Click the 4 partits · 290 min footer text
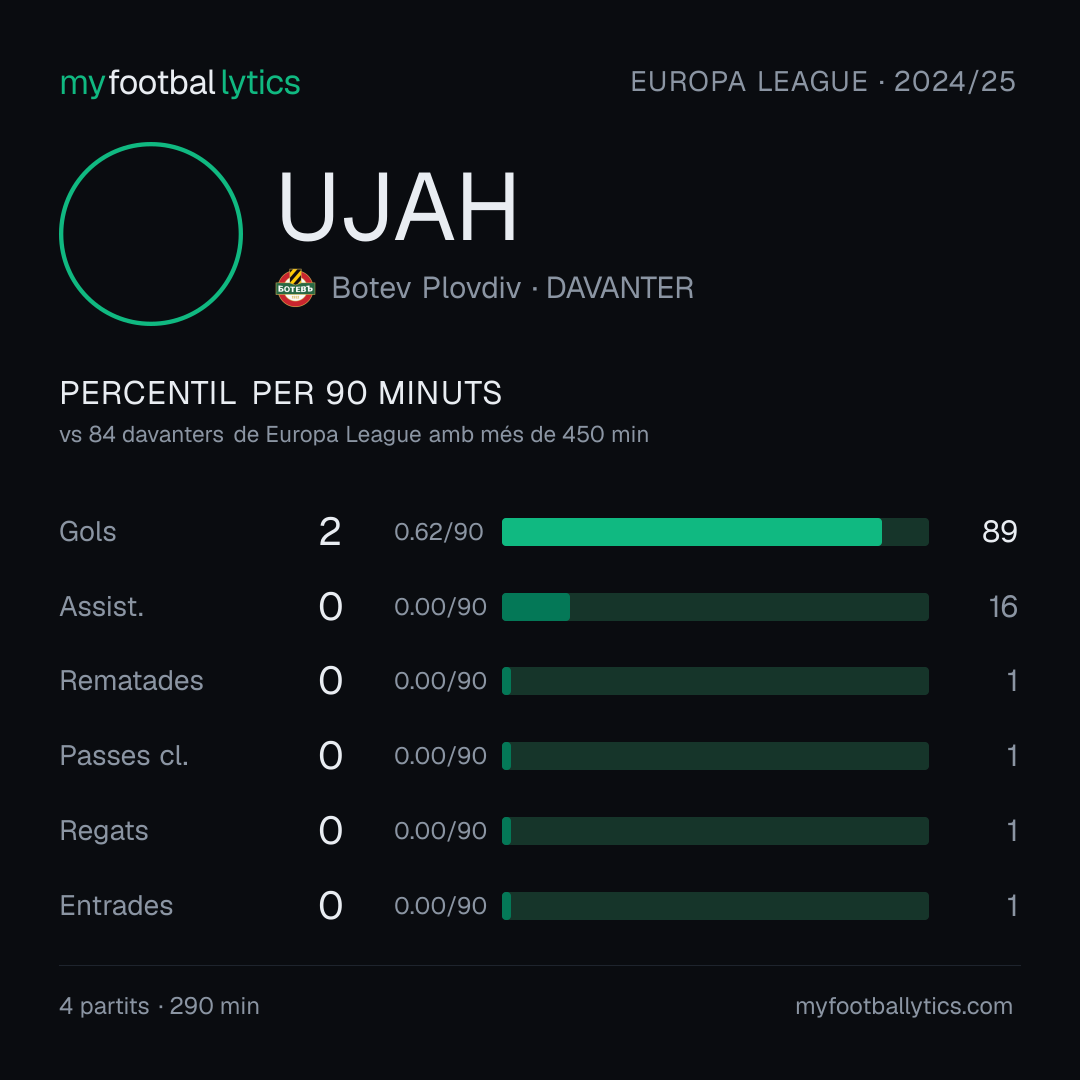This screenshot has width=1080, height=1080. pyautogui.click(x=159, y=1006)
